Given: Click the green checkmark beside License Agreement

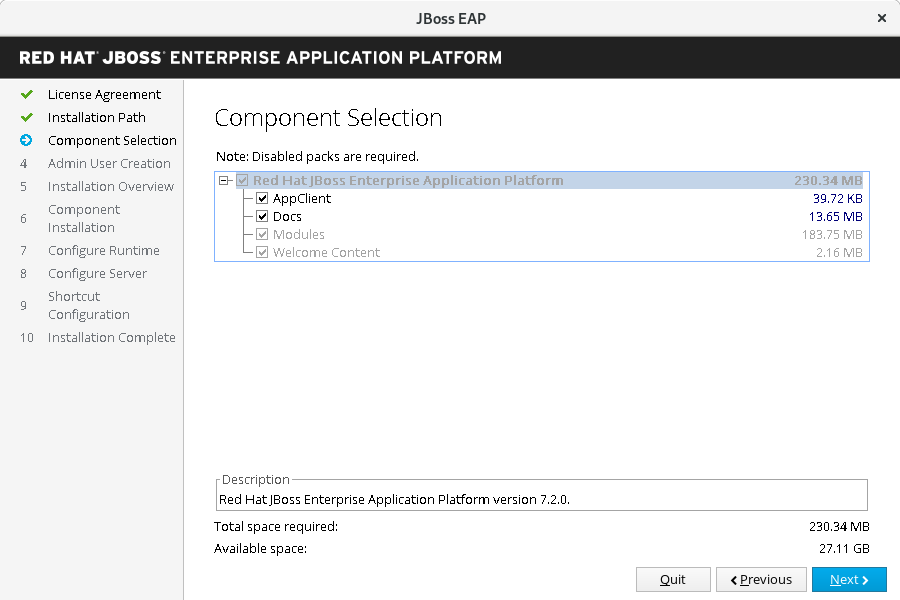Looking at the screenshot, I should 27,94.
